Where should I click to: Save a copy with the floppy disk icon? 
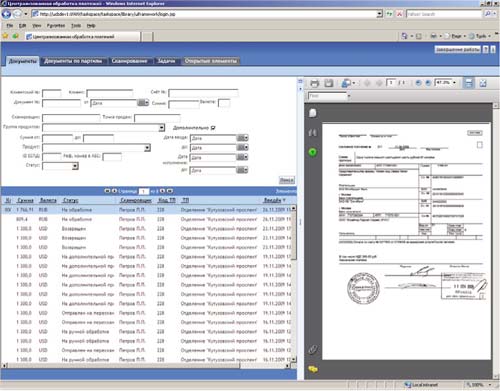point(329,83)
